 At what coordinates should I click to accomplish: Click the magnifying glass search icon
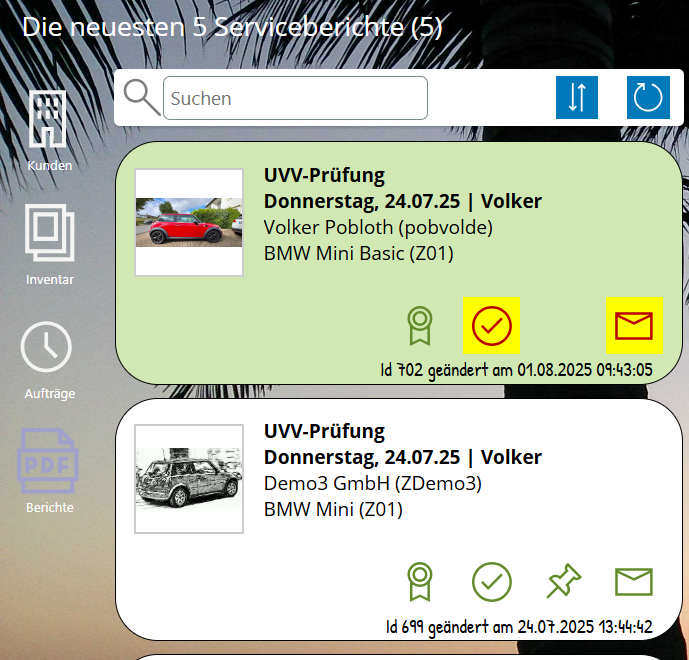pos(141,97)
